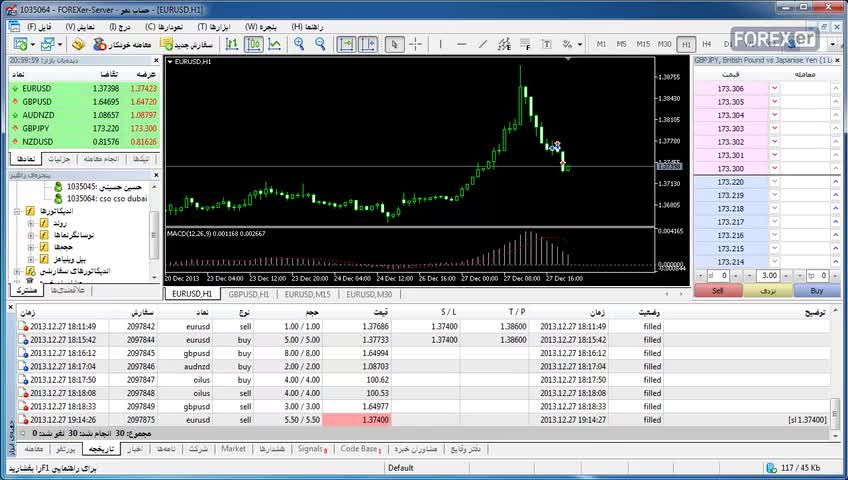848x480 pixels.
Task: Open dropdown arrow next to new chart icon
Action: click(33, 44)
